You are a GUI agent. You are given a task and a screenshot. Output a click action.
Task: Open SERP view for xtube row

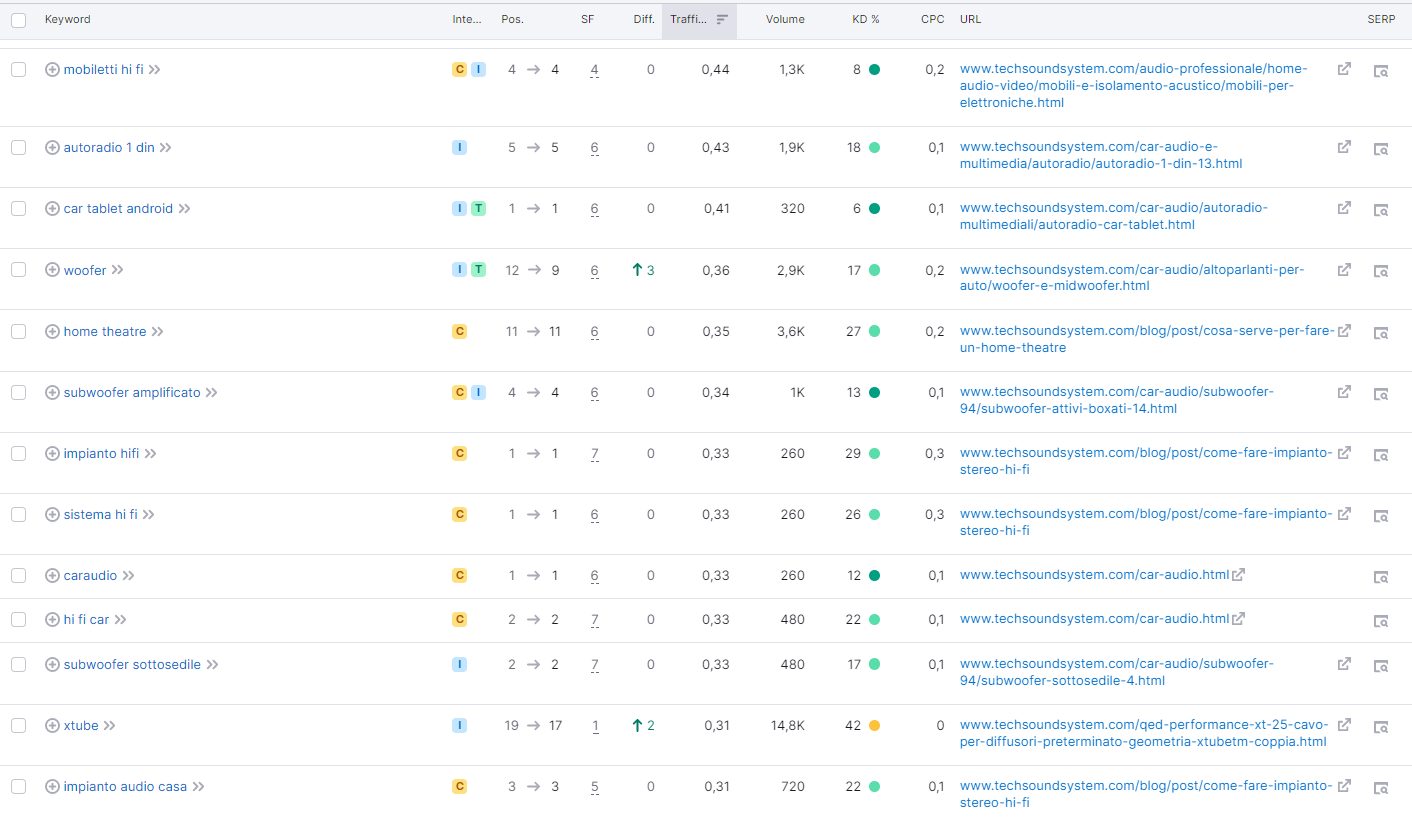click(x=1380, y=727)
